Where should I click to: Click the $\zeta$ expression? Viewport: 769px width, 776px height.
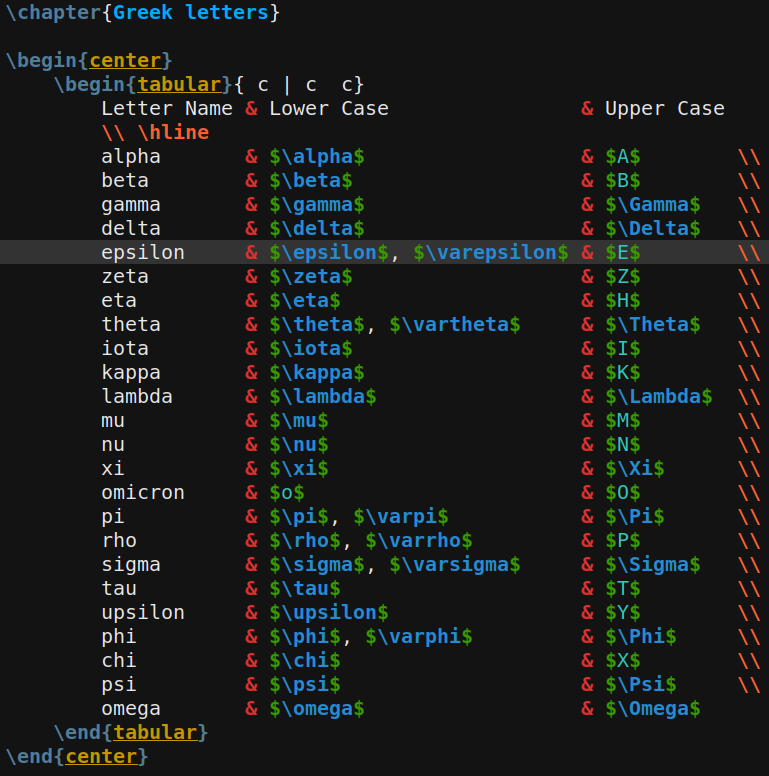click(311, 277)
